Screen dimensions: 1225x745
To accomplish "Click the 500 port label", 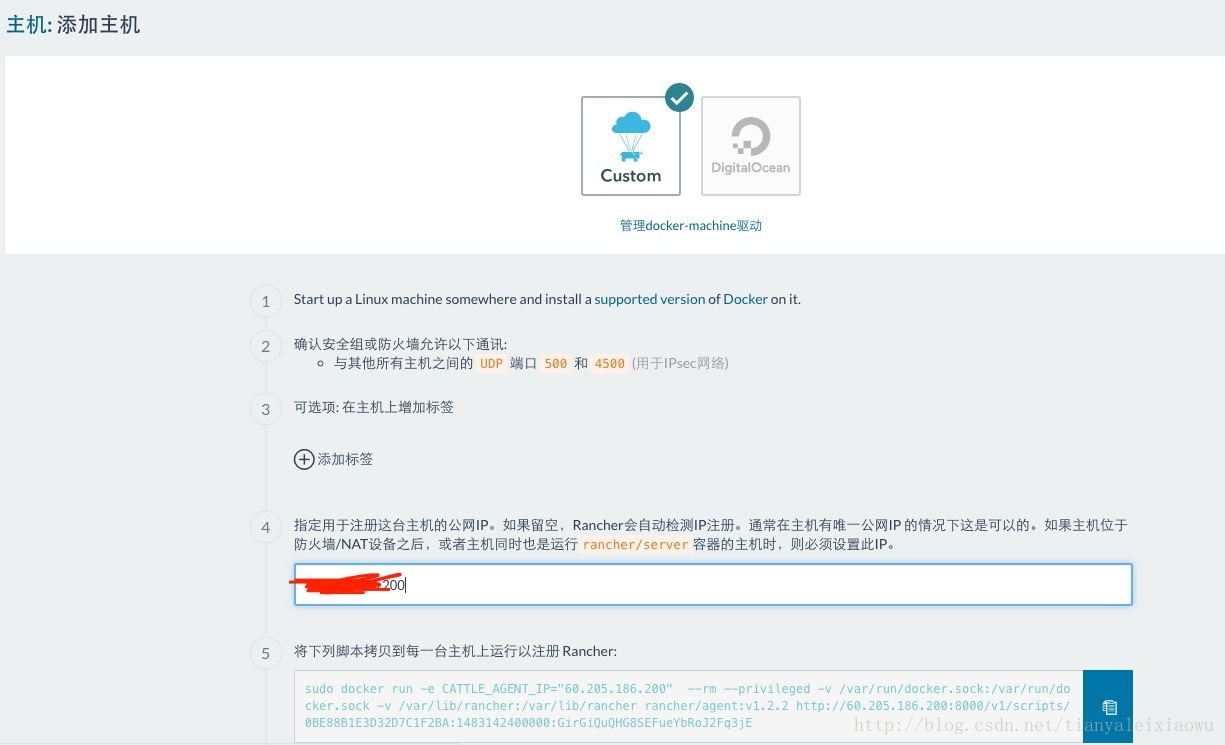I will (555, 363).
